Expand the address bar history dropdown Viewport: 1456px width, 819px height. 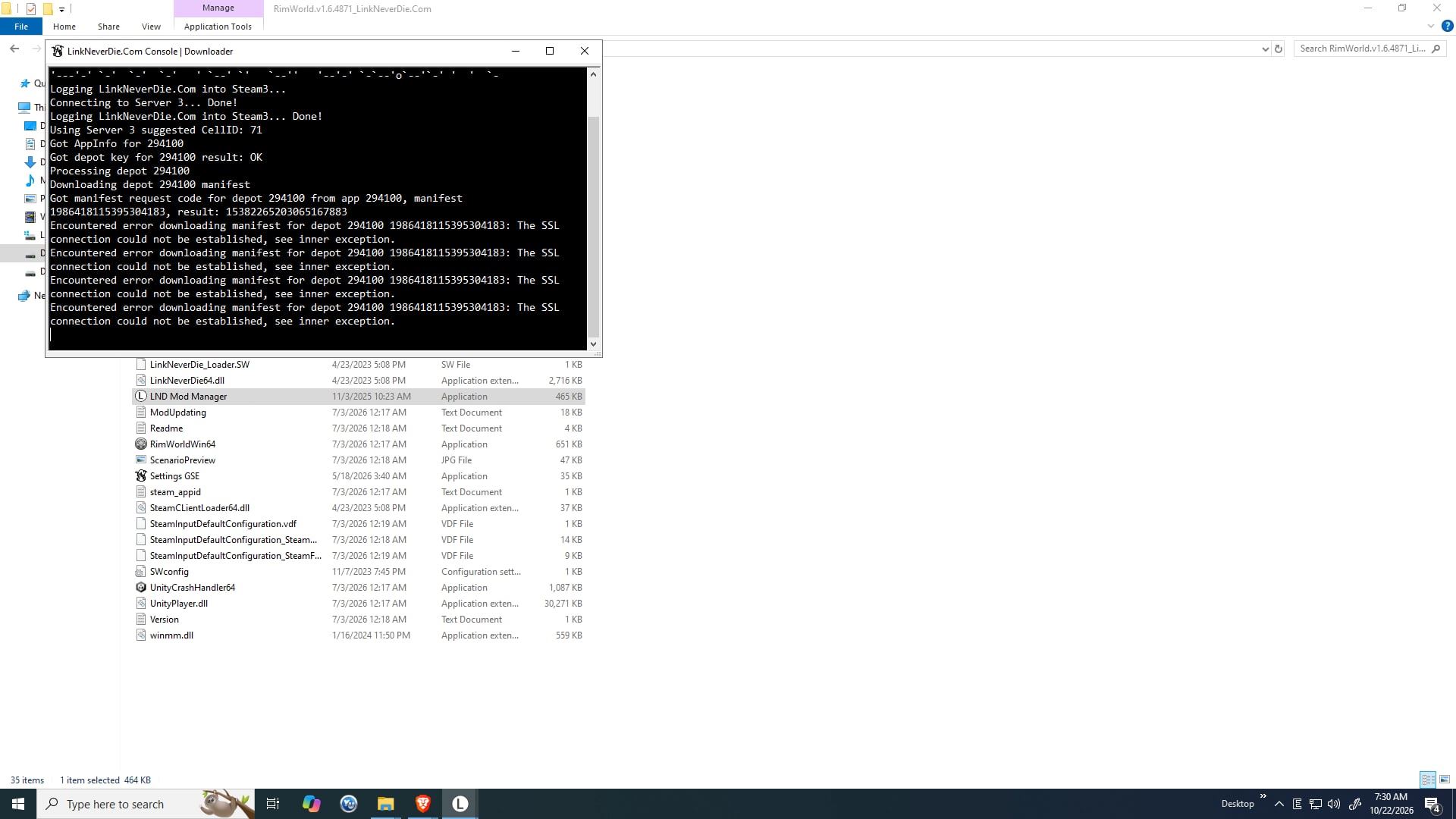pyautogui.click(x=1265, y=49)
